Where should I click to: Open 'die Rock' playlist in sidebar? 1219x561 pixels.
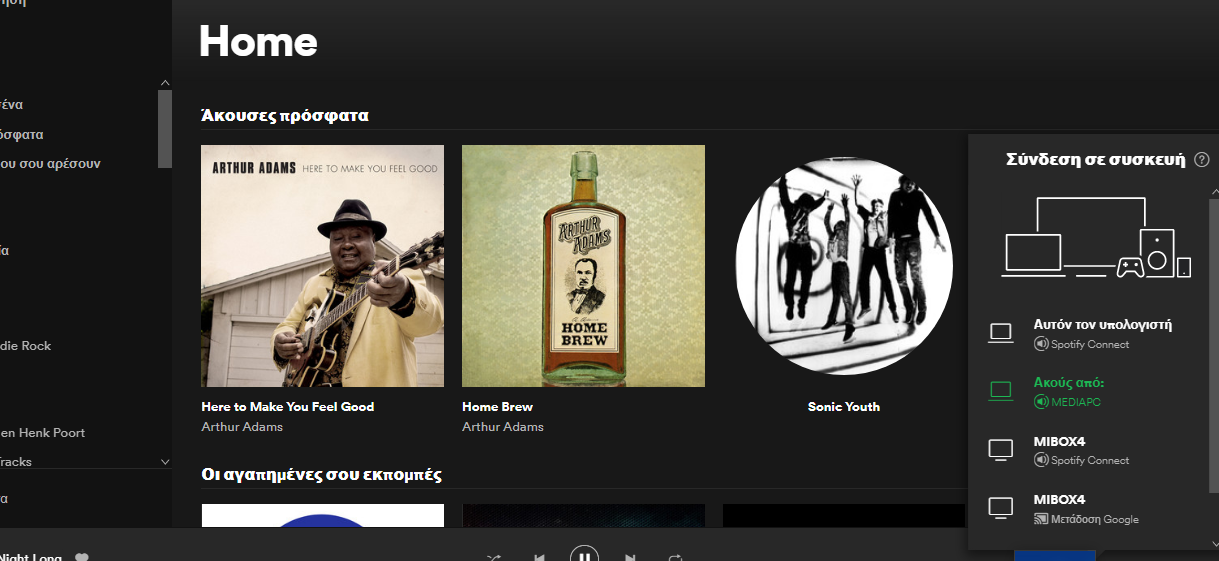(x=25, y=345)
